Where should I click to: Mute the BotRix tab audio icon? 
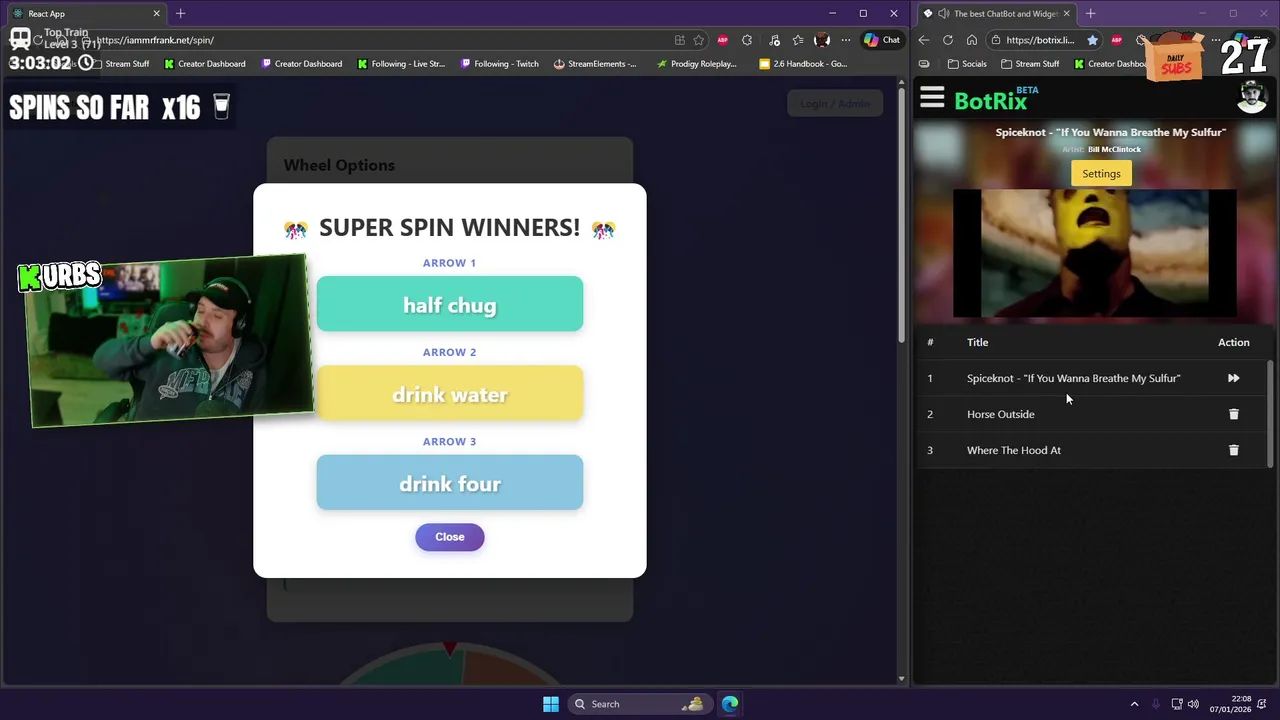pos(943,14)
